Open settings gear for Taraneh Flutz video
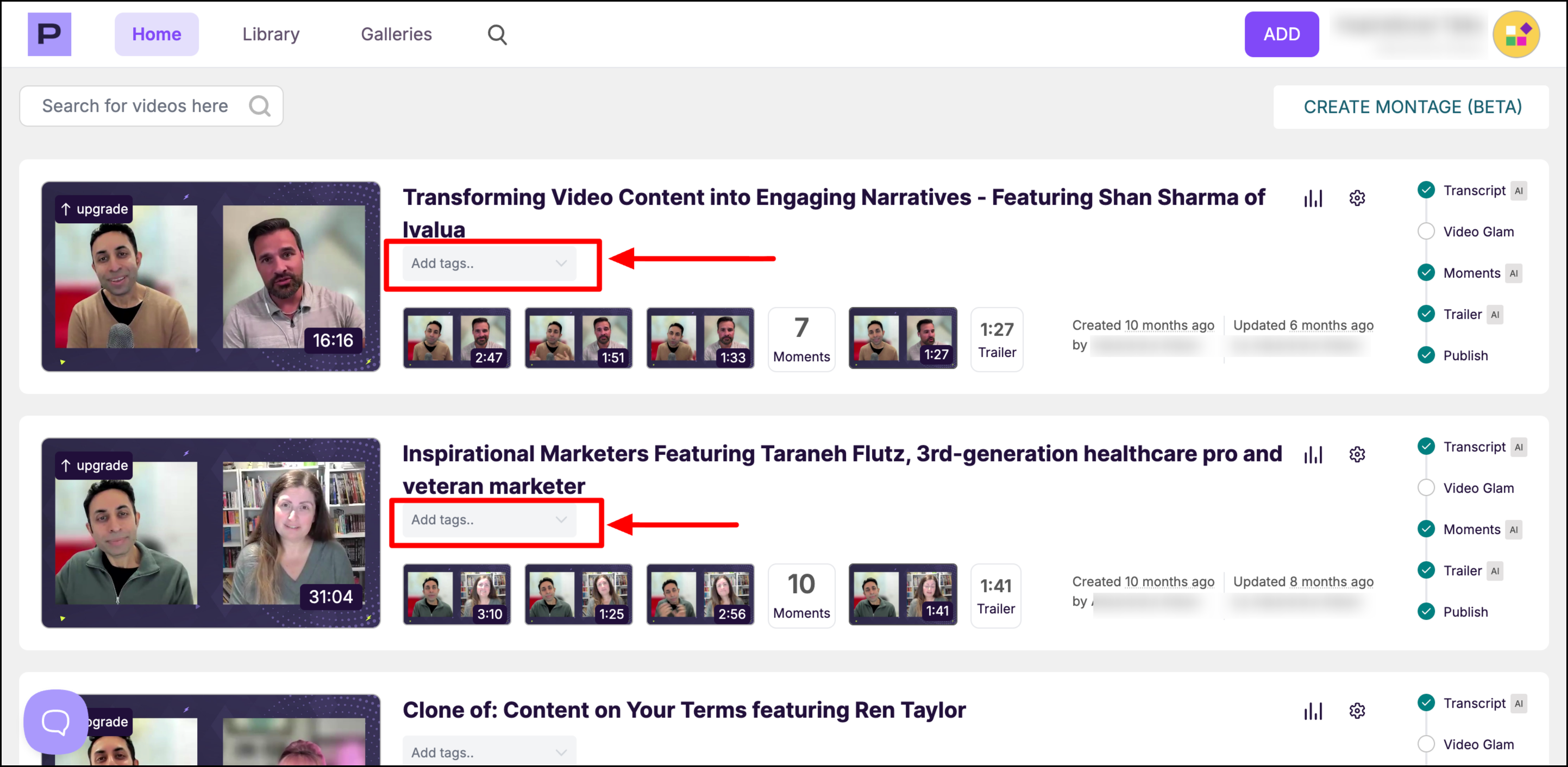Viewport: 1568px width, 767px height. coord(1357,454)
